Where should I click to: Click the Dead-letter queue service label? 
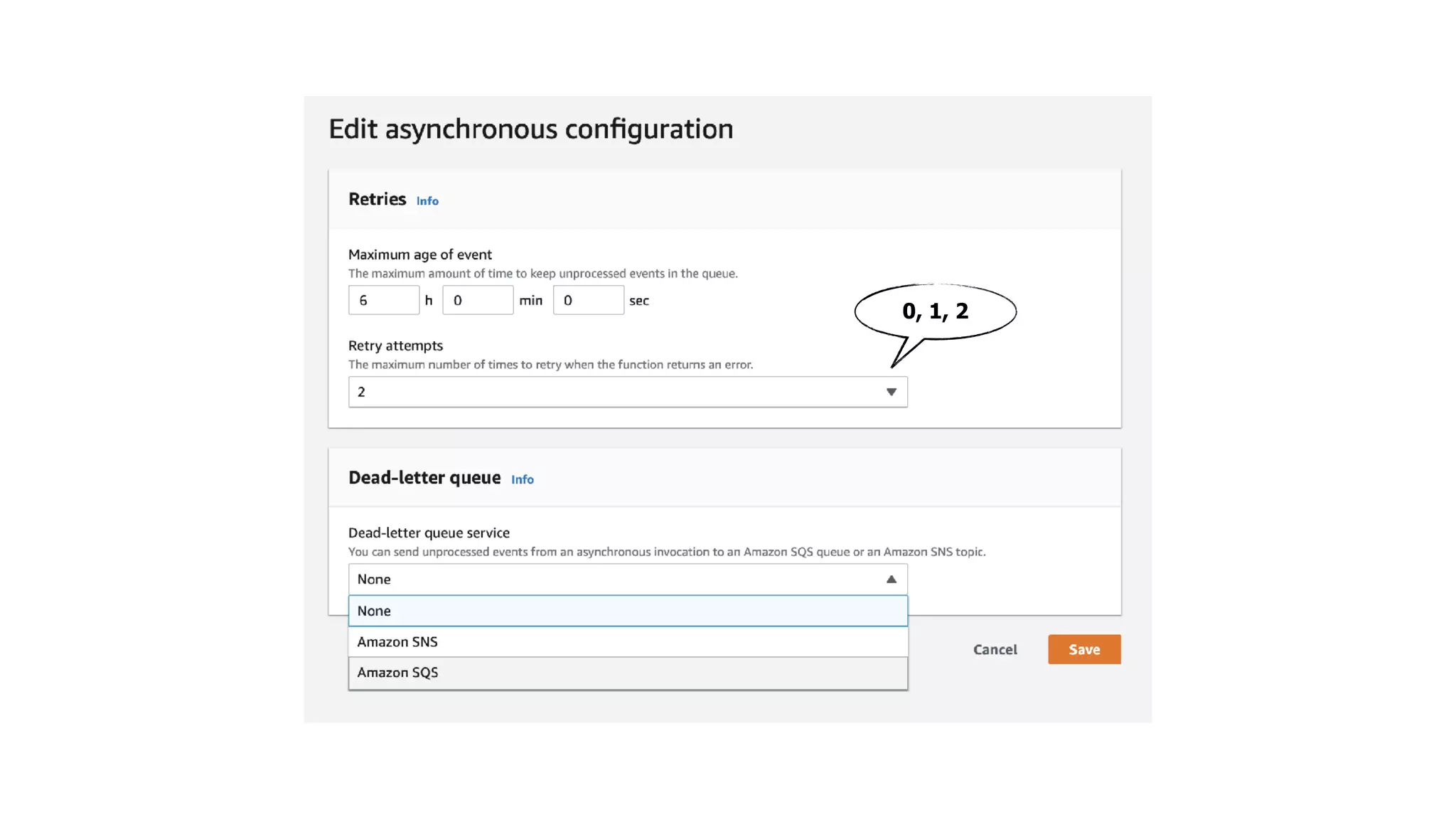(429, 533)
